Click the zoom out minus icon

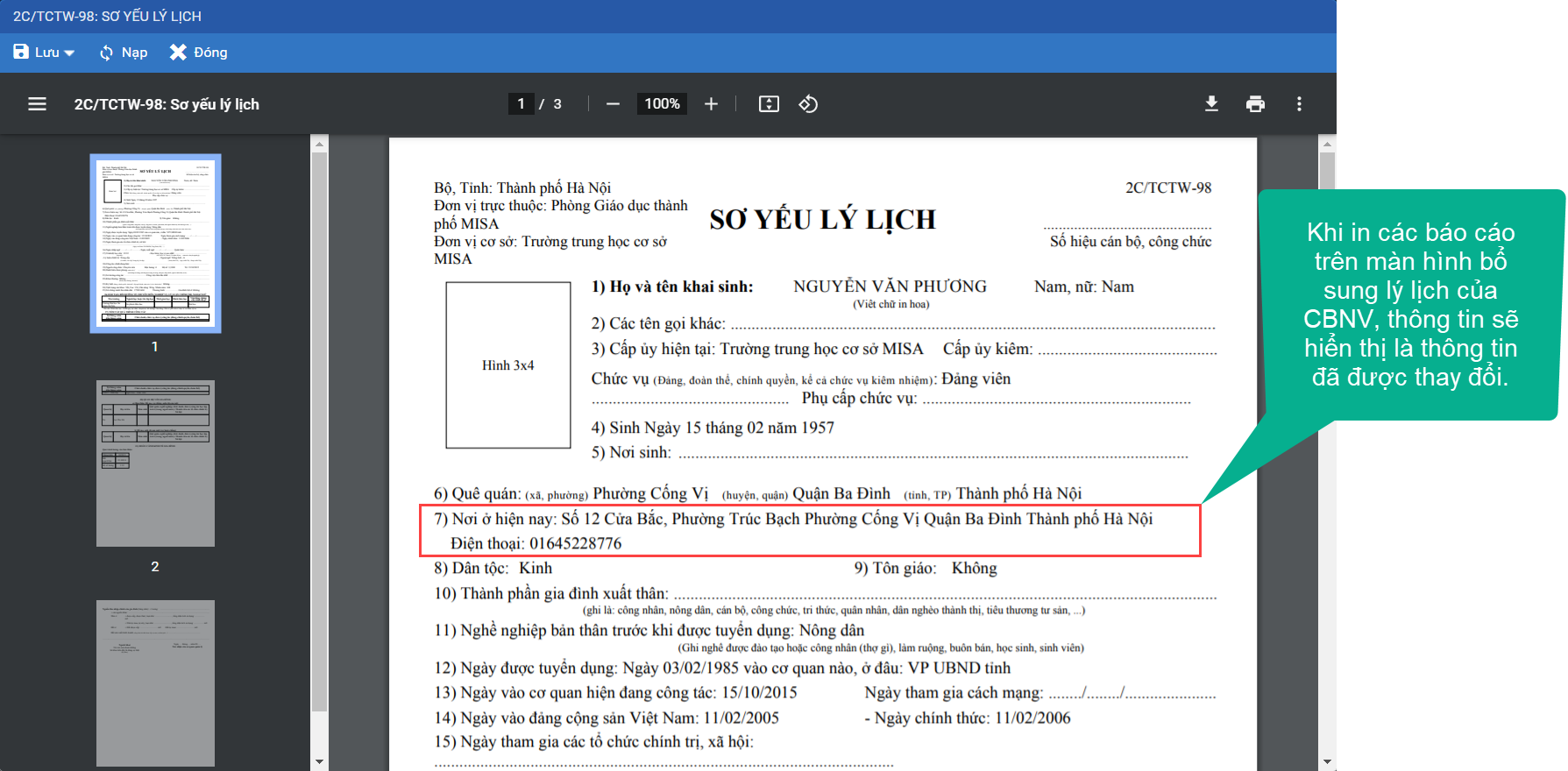613,104
